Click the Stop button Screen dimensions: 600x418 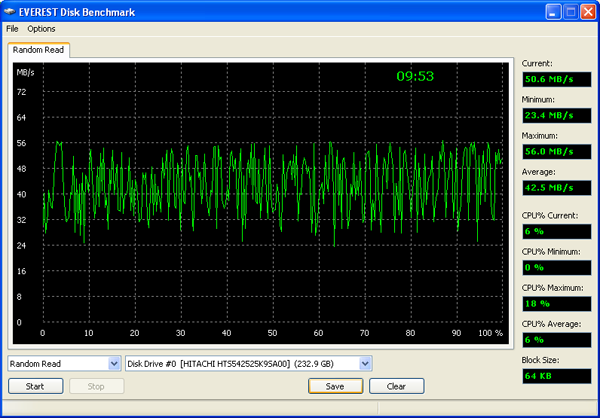(x=96, y=386)
